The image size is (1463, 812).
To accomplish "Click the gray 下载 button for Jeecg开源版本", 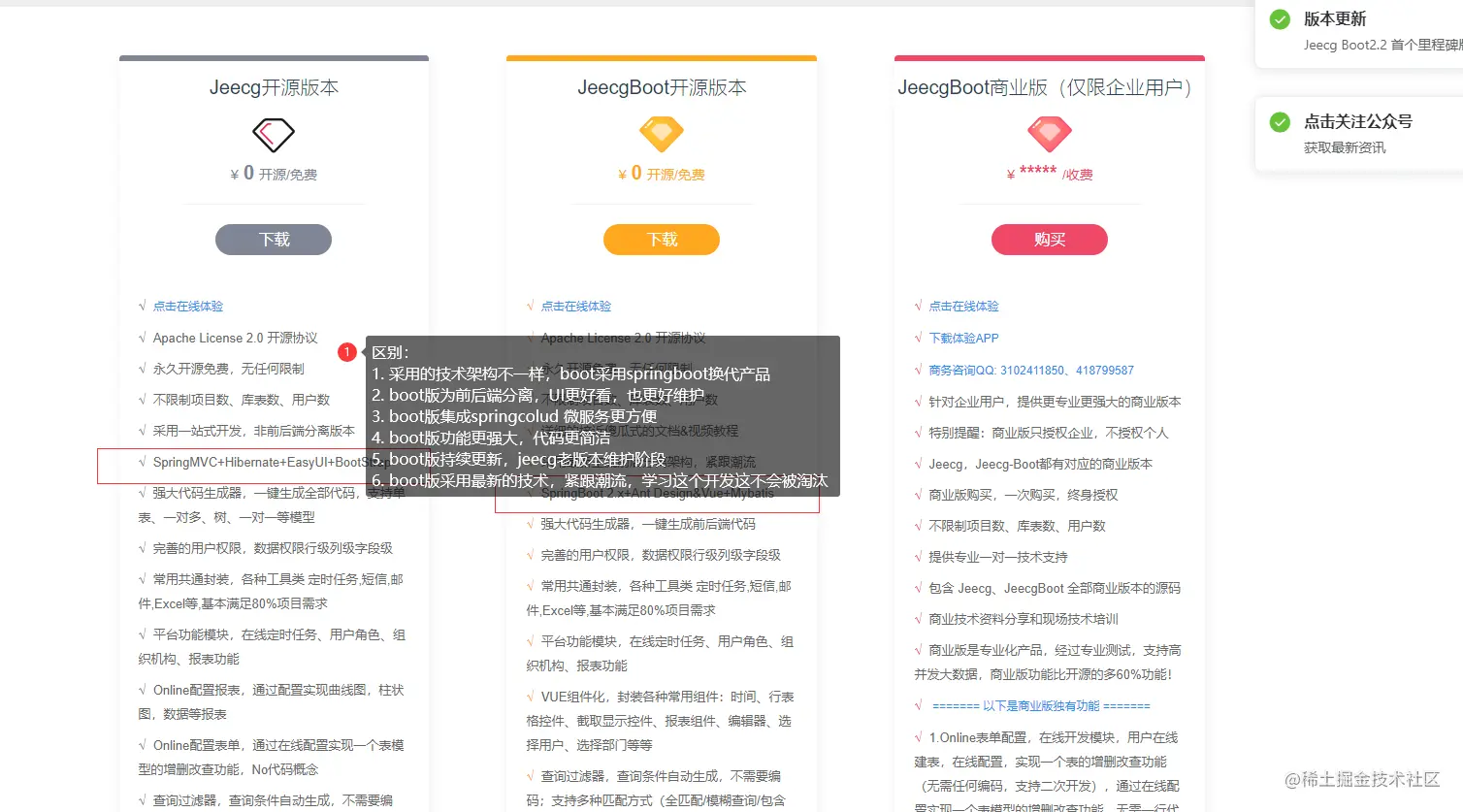I will click(274, 240).
